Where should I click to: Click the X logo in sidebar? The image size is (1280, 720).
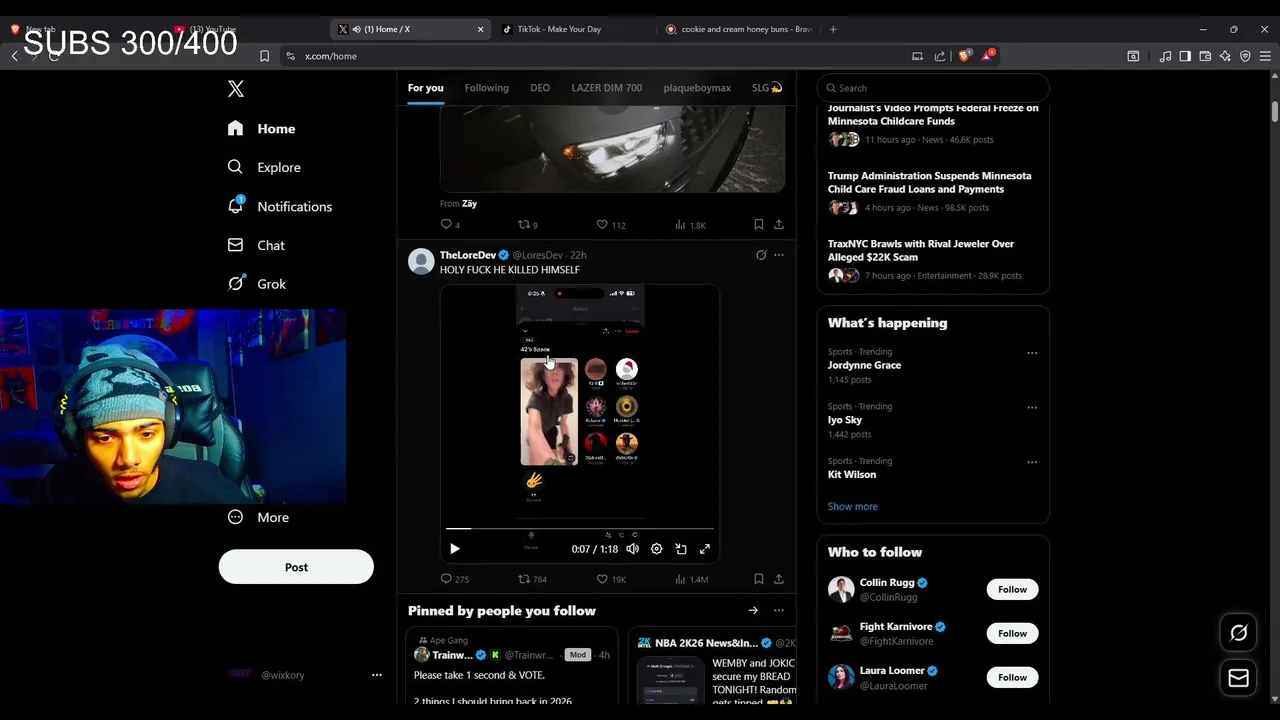click(x=236, y=89)
